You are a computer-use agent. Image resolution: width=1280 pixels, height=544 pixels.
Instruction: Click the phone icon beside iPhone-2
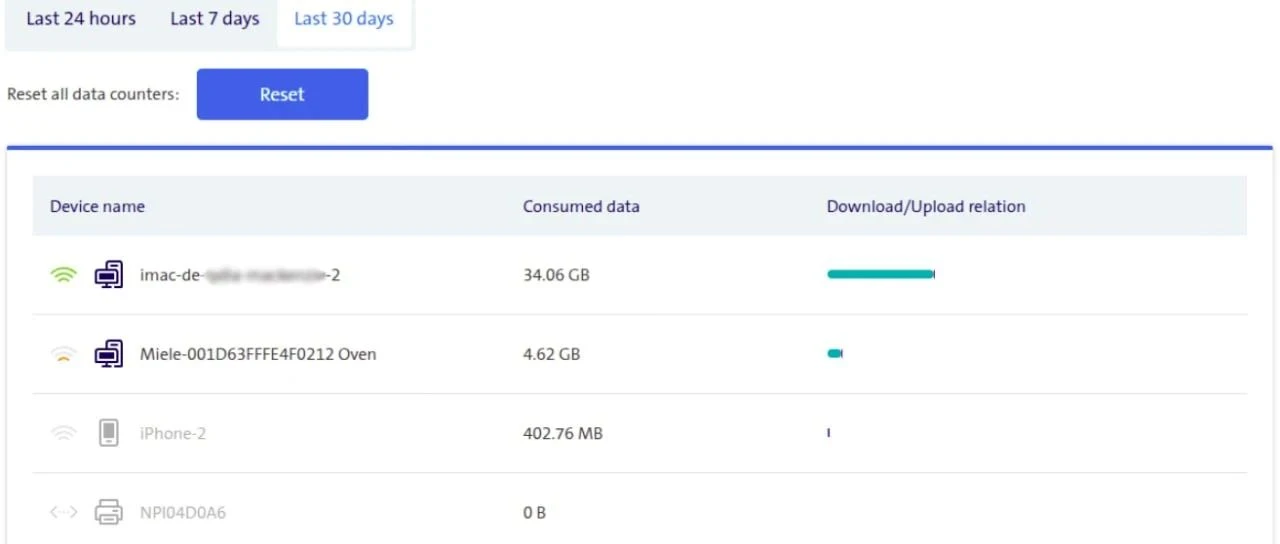pyautogui.click(x=109, y=433)
